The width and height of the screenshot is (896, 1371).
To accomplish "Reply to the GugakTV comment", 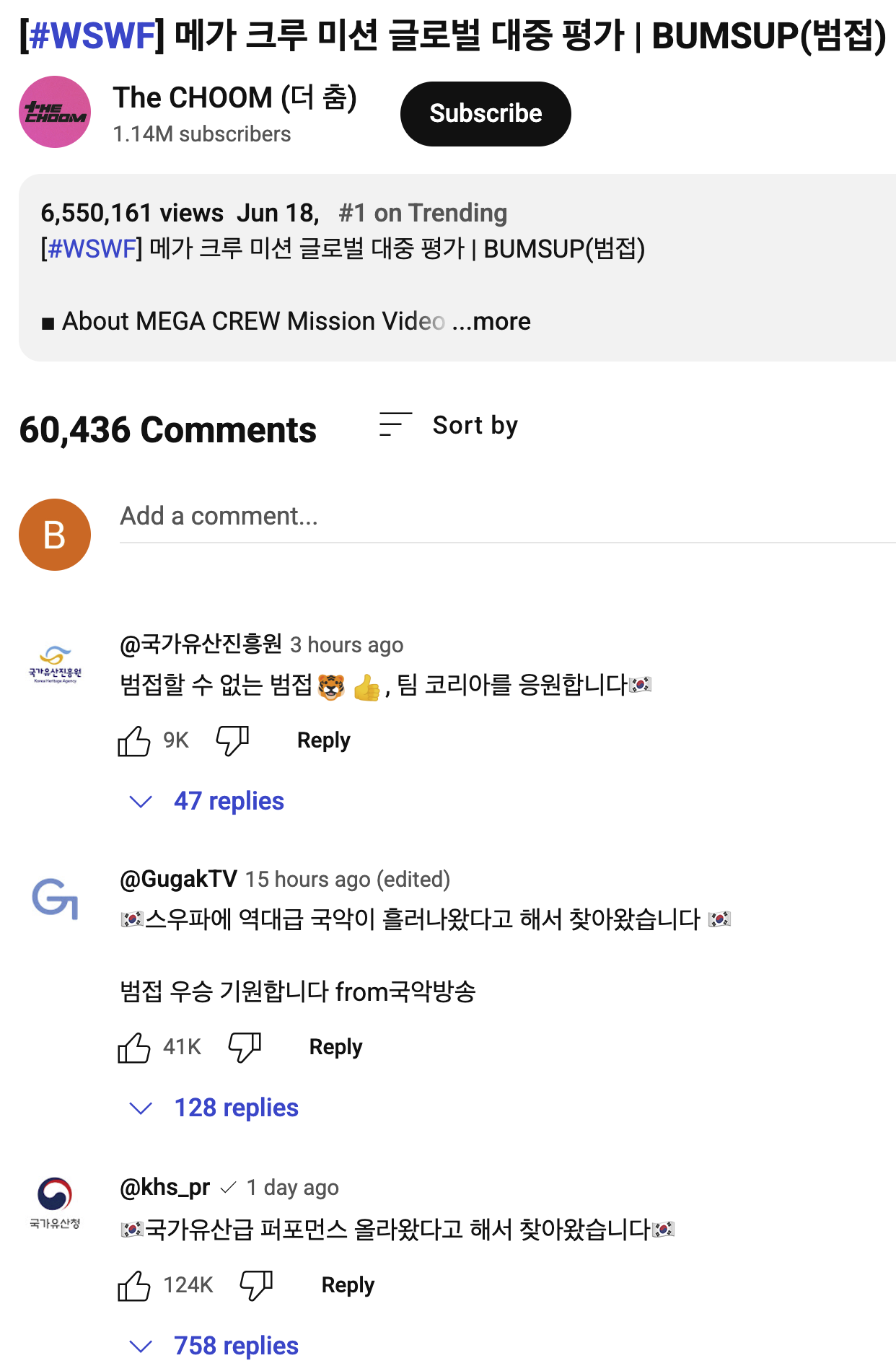I will [335, 1047].
